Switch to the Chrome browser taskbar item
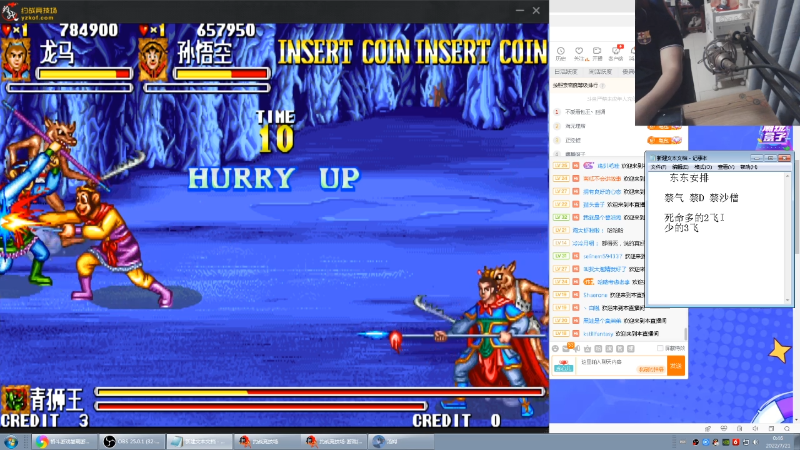 point(65,441)
